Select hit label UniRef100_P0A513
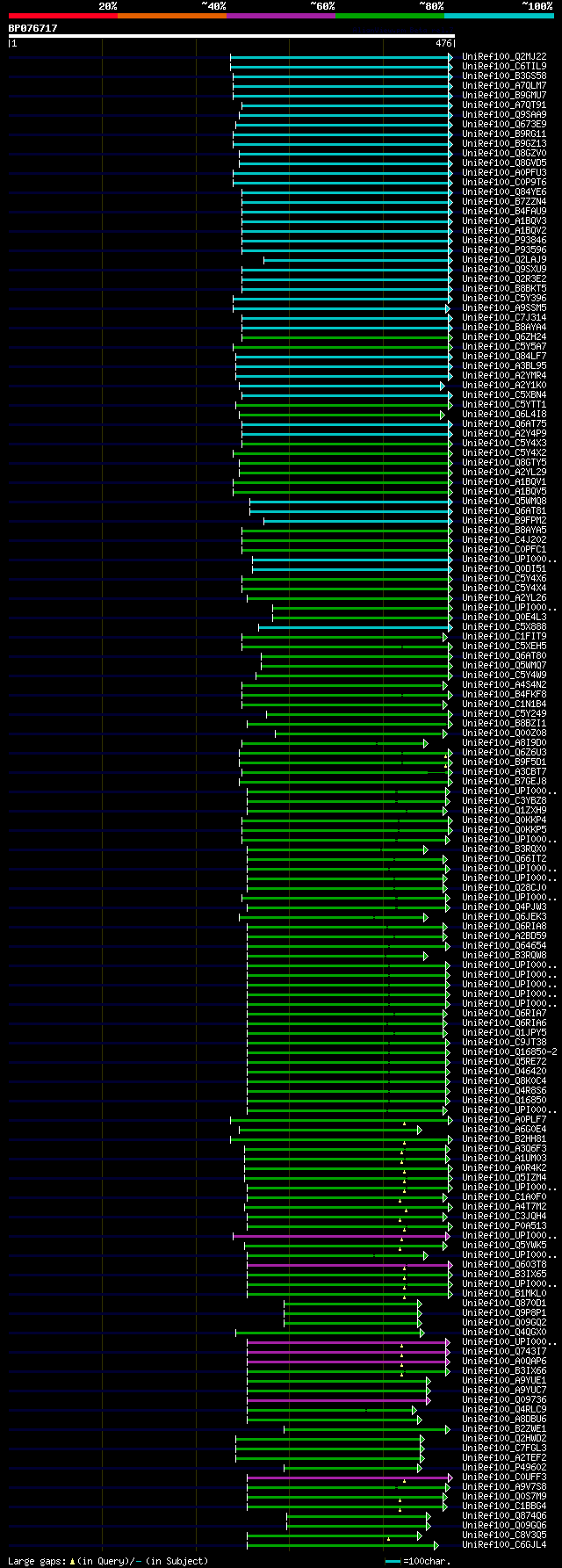562x1568 pixels. click(x=504, y=1225)
